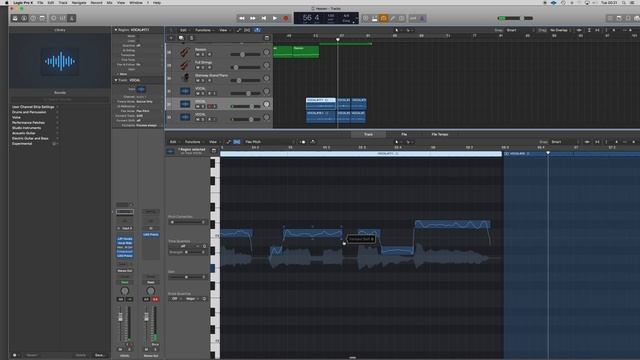Click the Save button in Library footer
This screenshot has width=640, height=360.
tap(99, 355)
